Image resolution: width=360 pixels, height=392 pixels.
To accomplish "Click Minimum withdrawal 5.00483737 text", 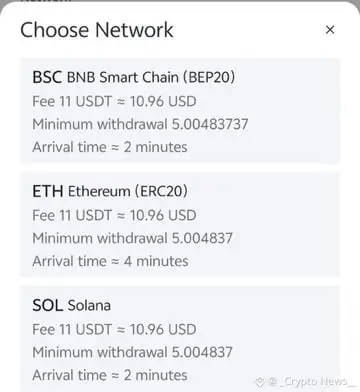I will click(x=140, y=124).
